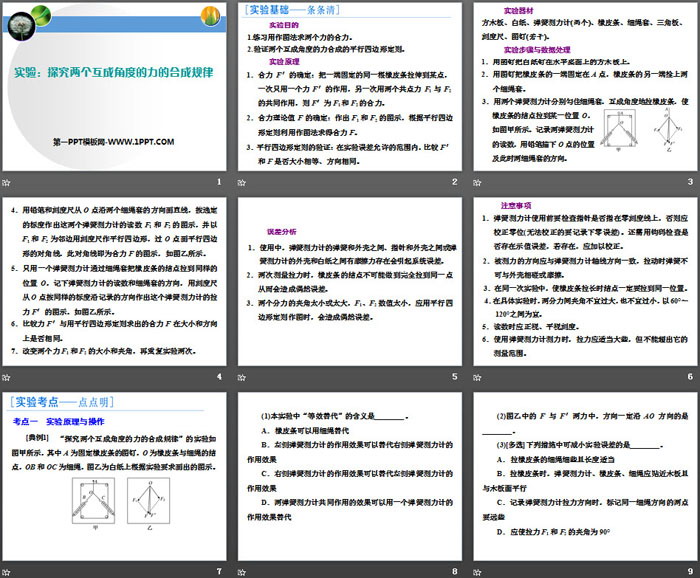Click the animation star icon under slide 8

(241, 571)
